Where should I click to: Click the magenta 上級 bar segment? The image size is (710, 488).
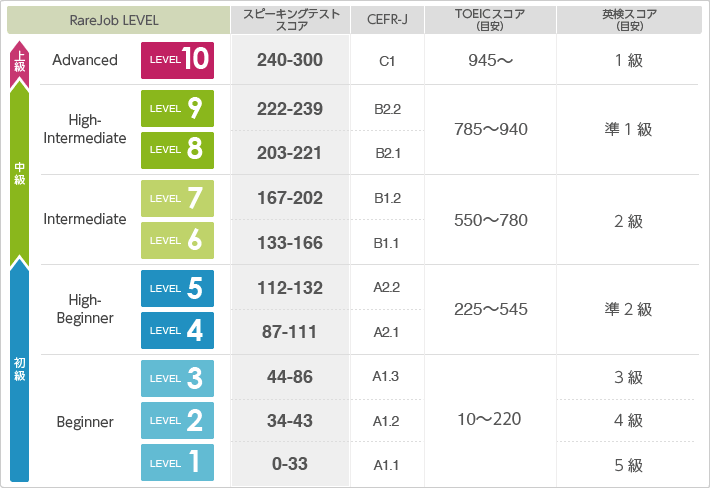click(x=20, y=62)
